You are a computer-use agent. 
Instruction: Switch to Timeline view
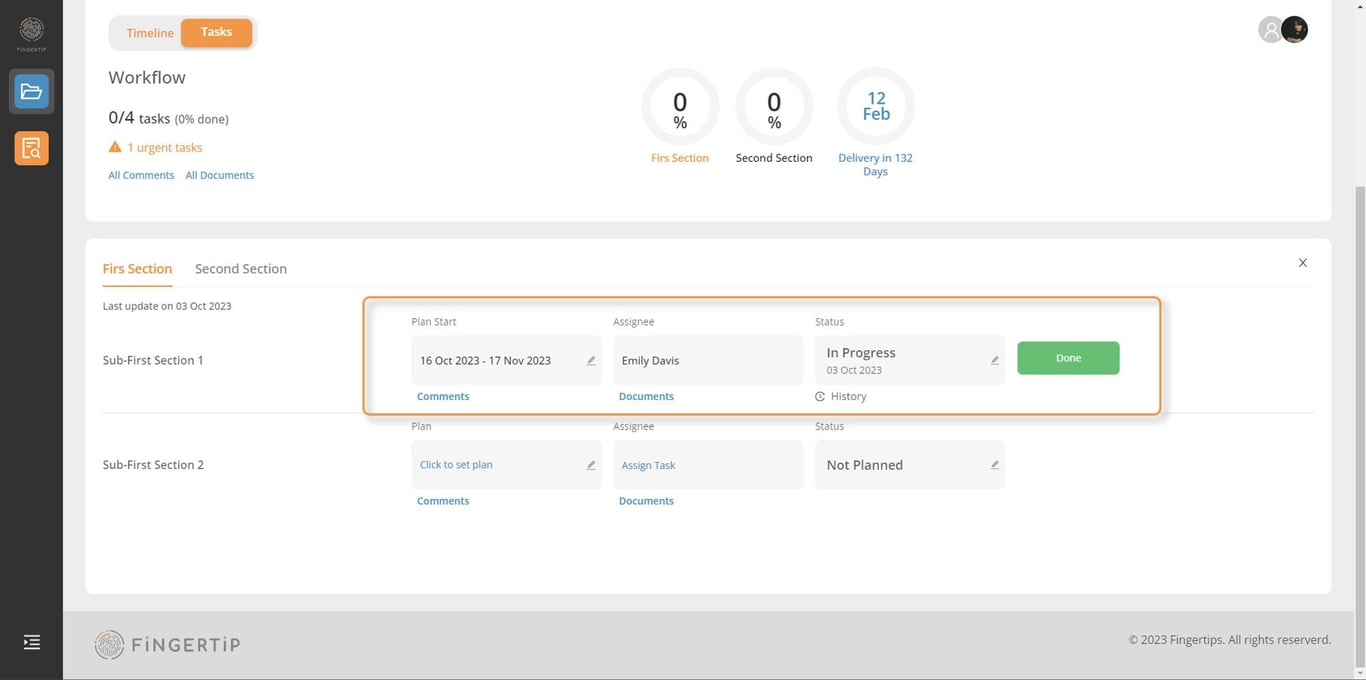(150, 33)
